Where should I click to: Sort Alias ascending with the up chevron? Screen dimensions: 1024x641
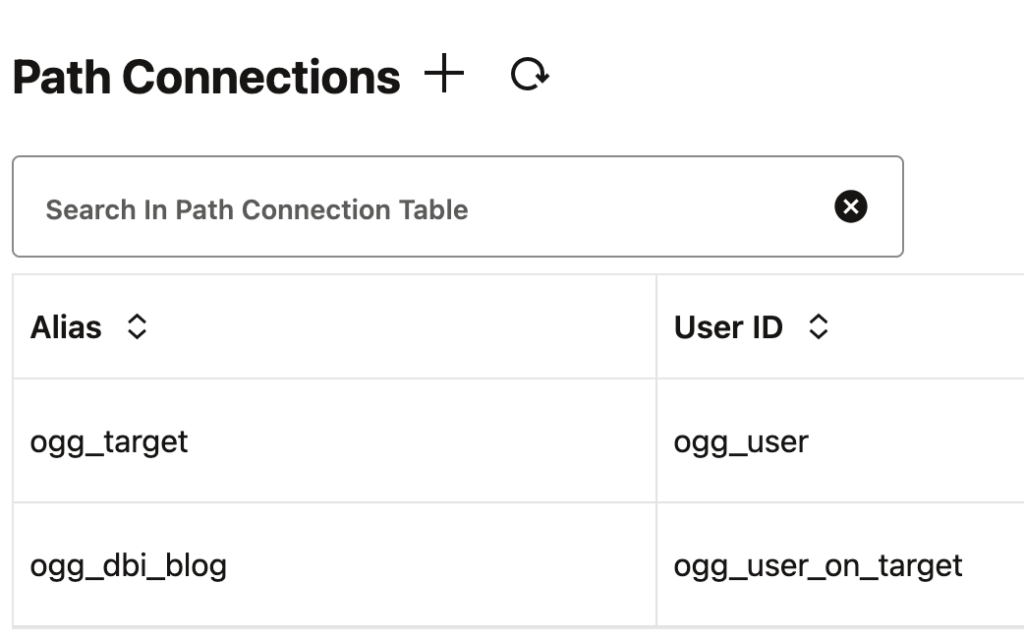point(136,319)
